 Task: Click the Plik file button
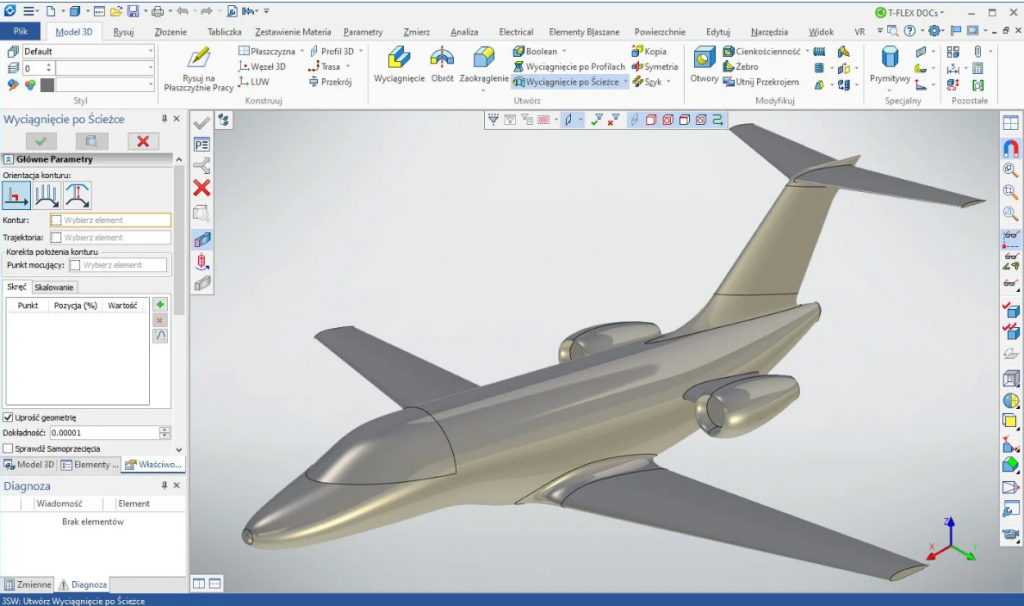click(20, 32)
